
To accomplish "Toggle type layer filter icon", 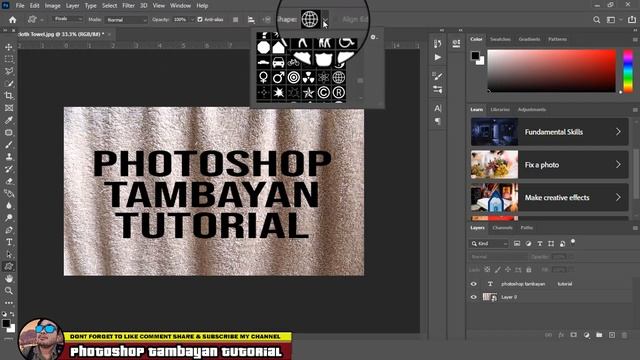I will 540,244.
